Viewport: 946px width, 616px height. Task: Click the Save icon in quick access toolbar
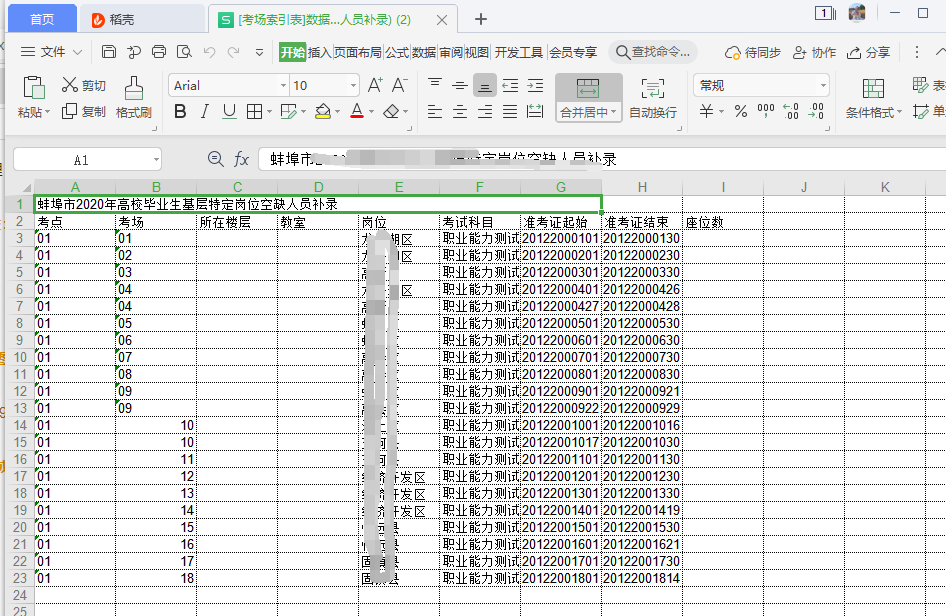109,52
